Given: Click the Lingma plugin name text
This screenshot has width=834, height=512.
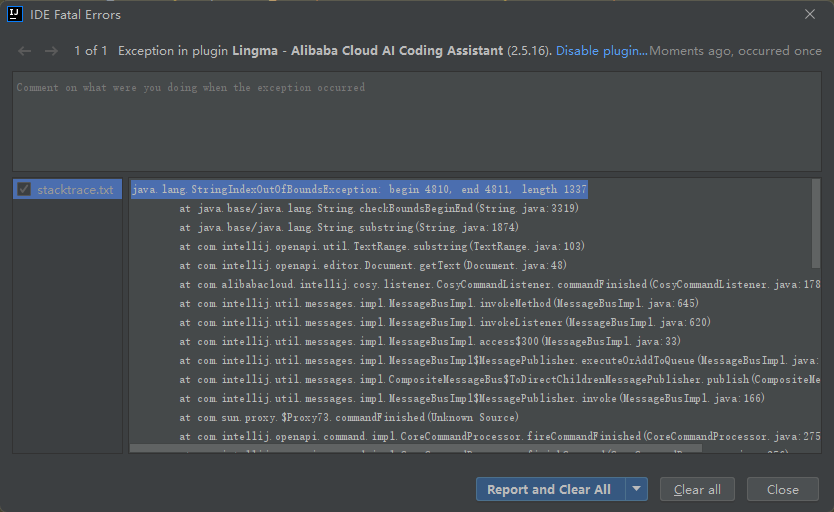Looking at the screenshot, I should 367,51.
